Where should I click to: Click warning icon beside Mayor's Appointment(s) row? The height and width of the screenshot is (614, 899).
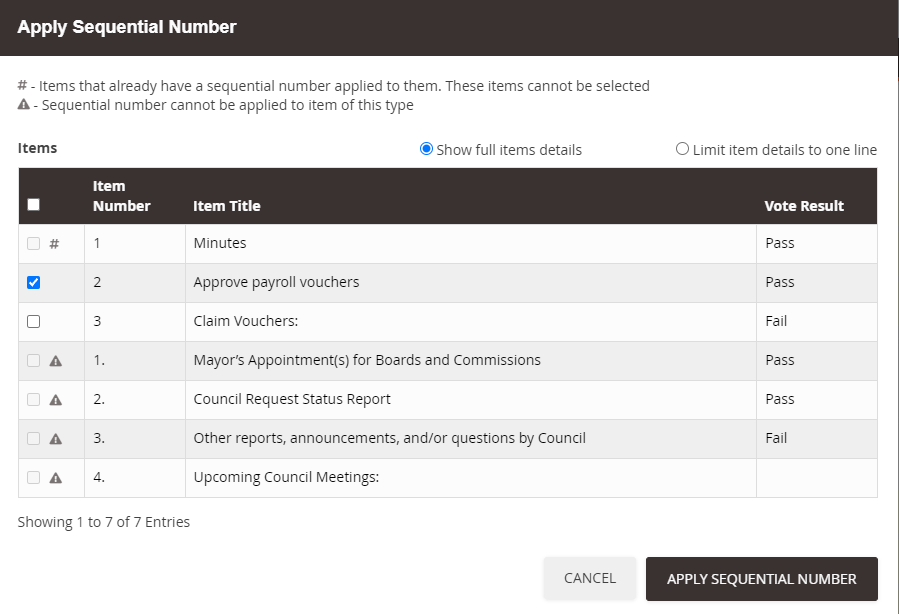click(x=56, y=361)
